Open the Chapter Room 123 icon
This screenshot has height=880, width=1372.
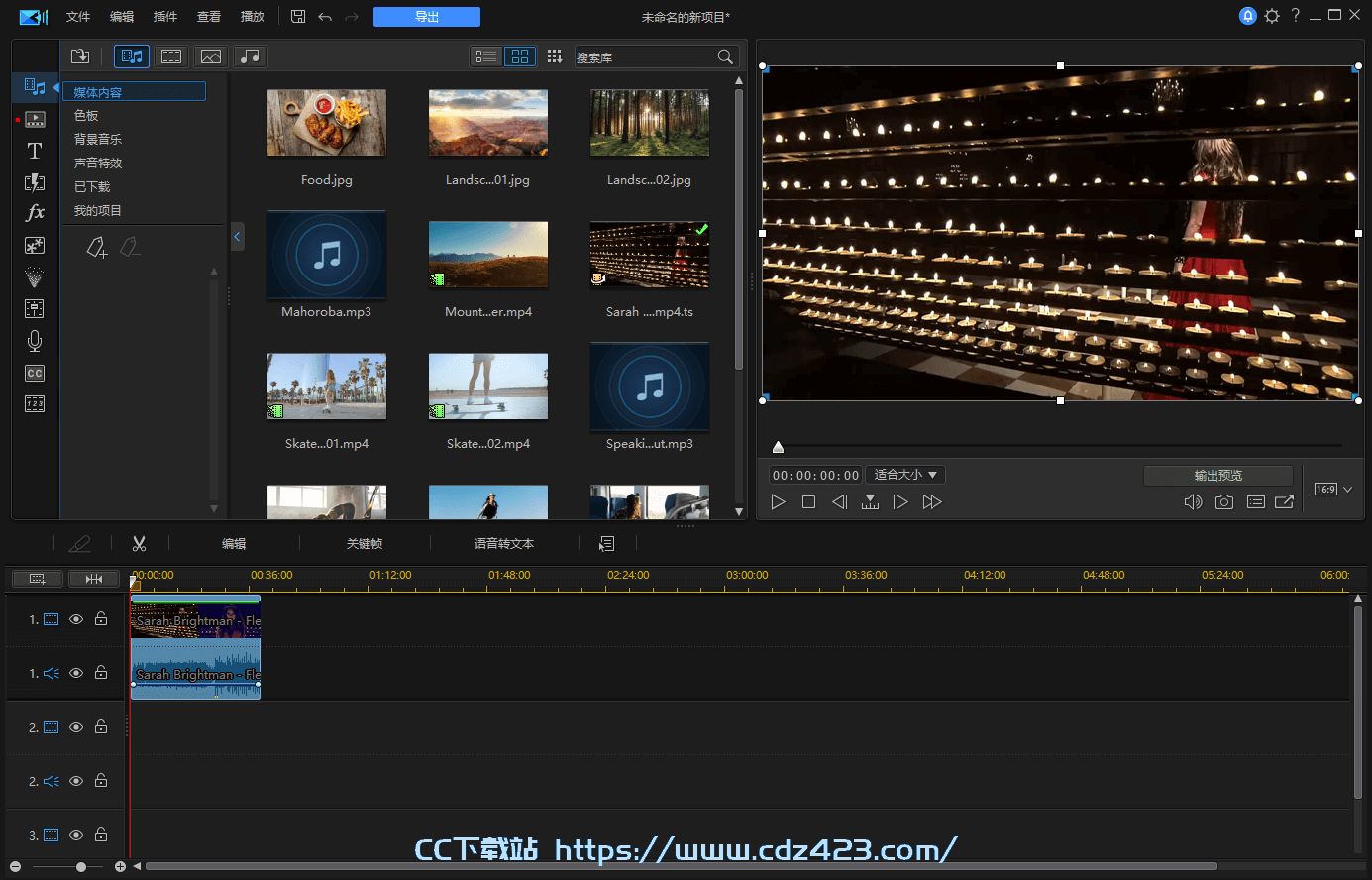click(x=35, y=403)
